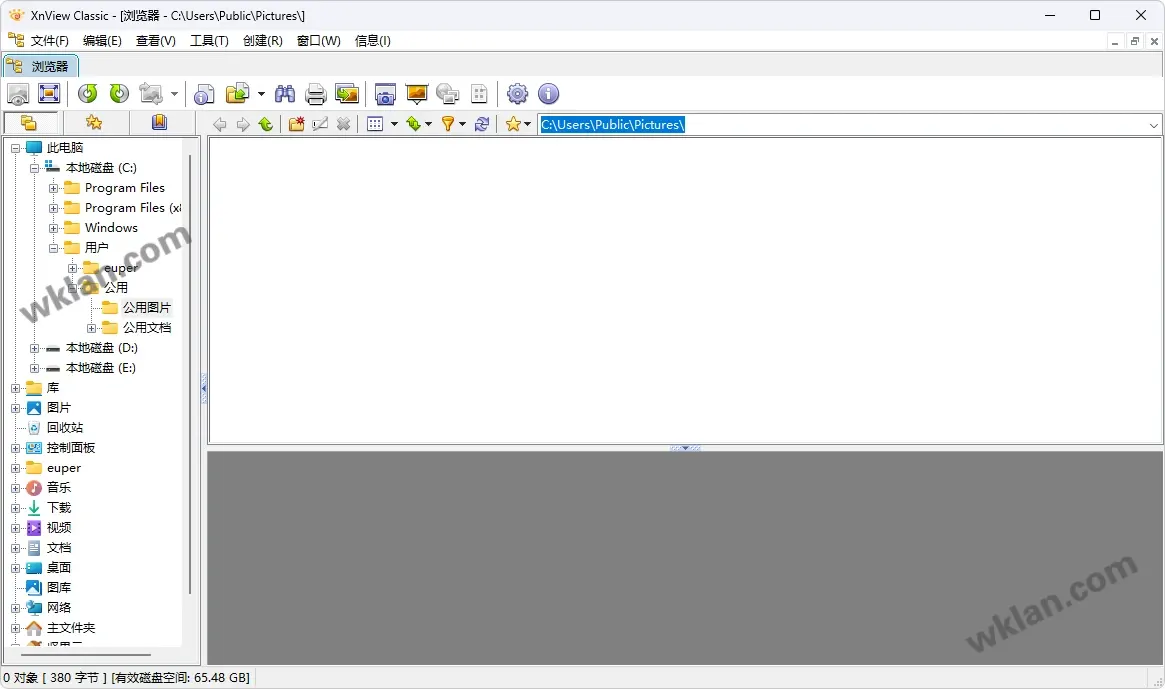
Task: Open the favorites star dropdown arrow
Action: (528, 124)
